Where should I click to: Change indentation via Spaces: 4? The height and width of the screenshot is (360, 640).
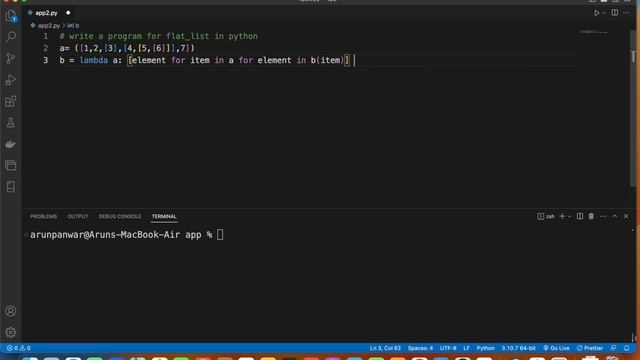click(x=420, y=348)
